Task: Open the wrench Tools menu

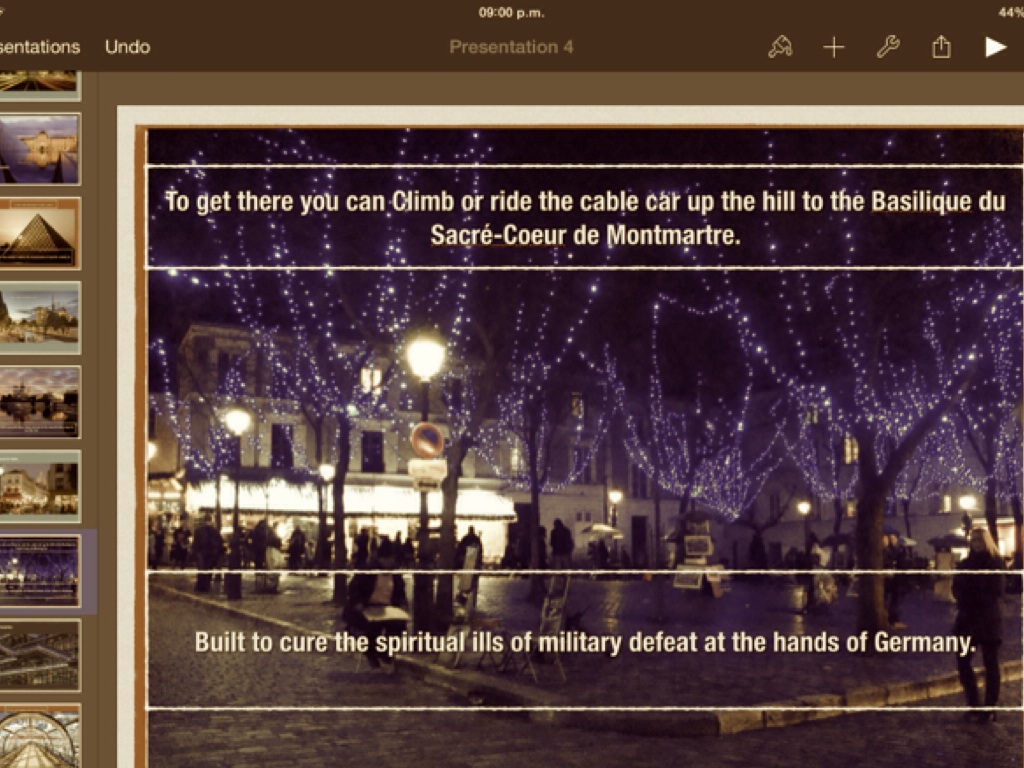Action: pos(888,47)
